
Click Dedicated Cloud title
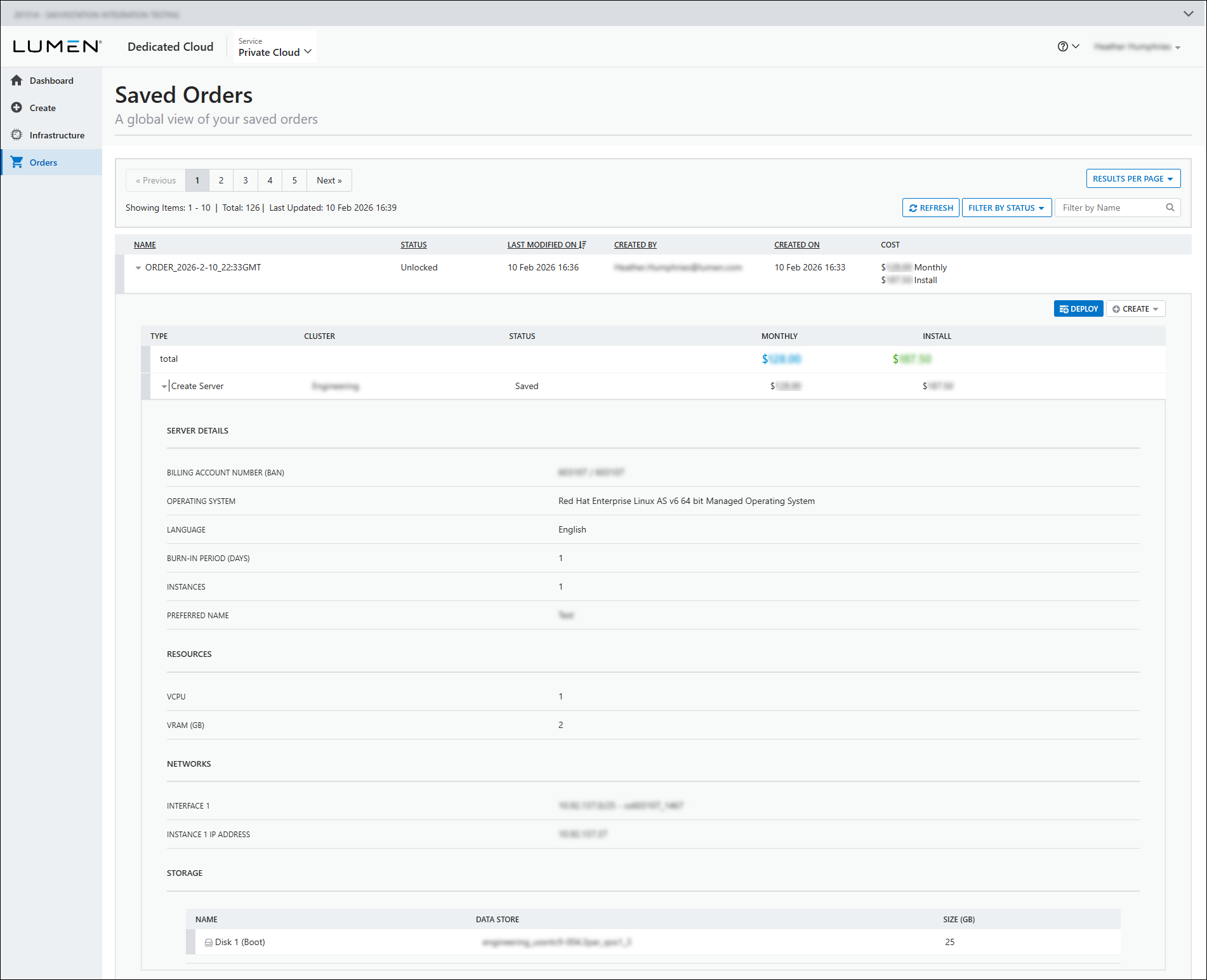pyautogui.click(x=170, y=47)
